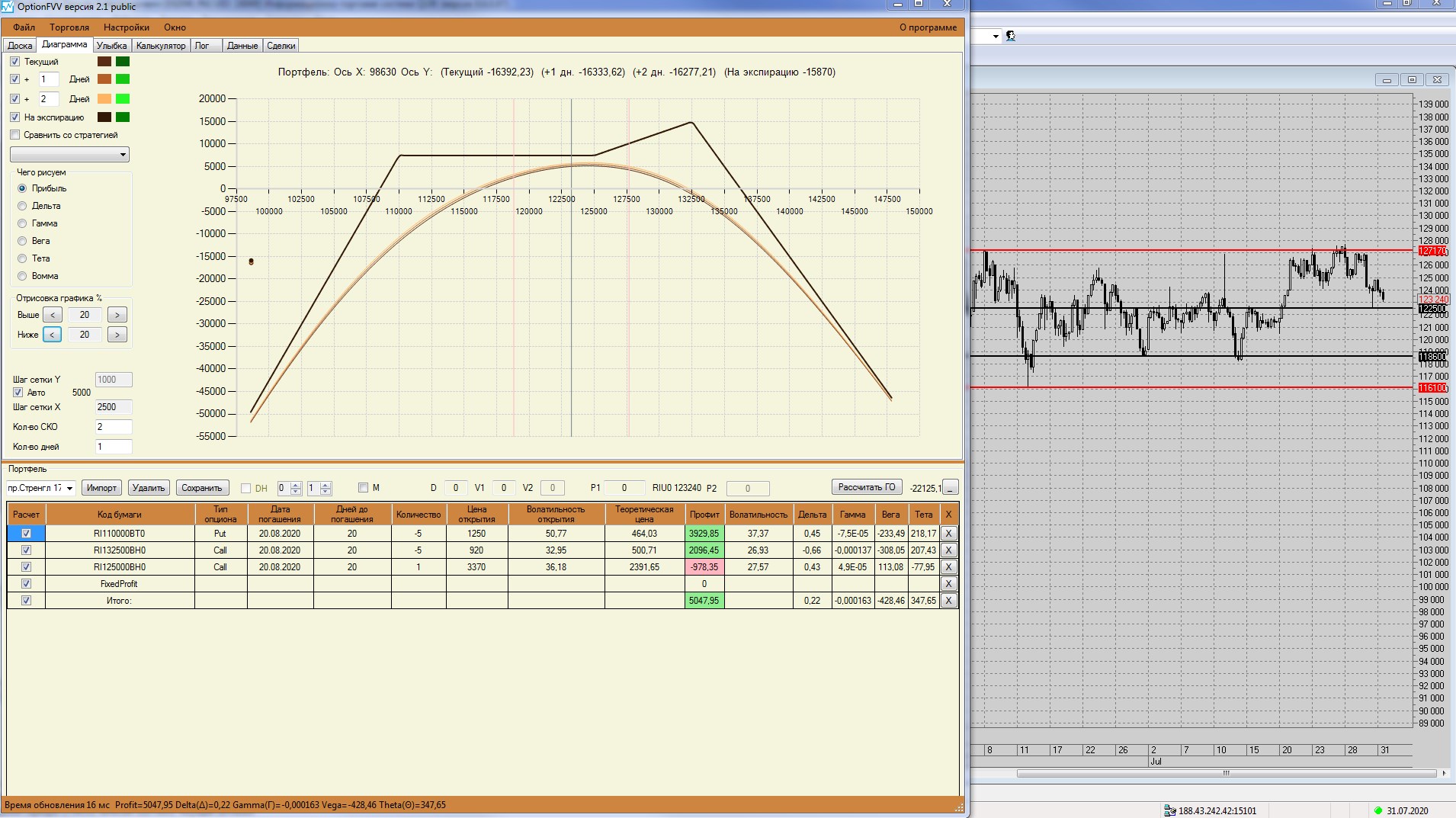Switch to the Калькулятор tab
1456x818 pixels.
[161, 46]
